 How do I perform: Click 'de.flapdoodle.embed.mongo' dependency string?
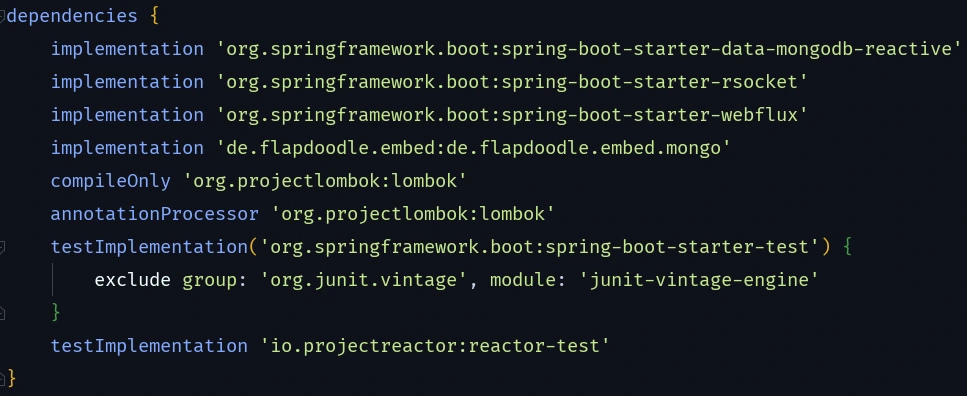[x=474, y=148]
